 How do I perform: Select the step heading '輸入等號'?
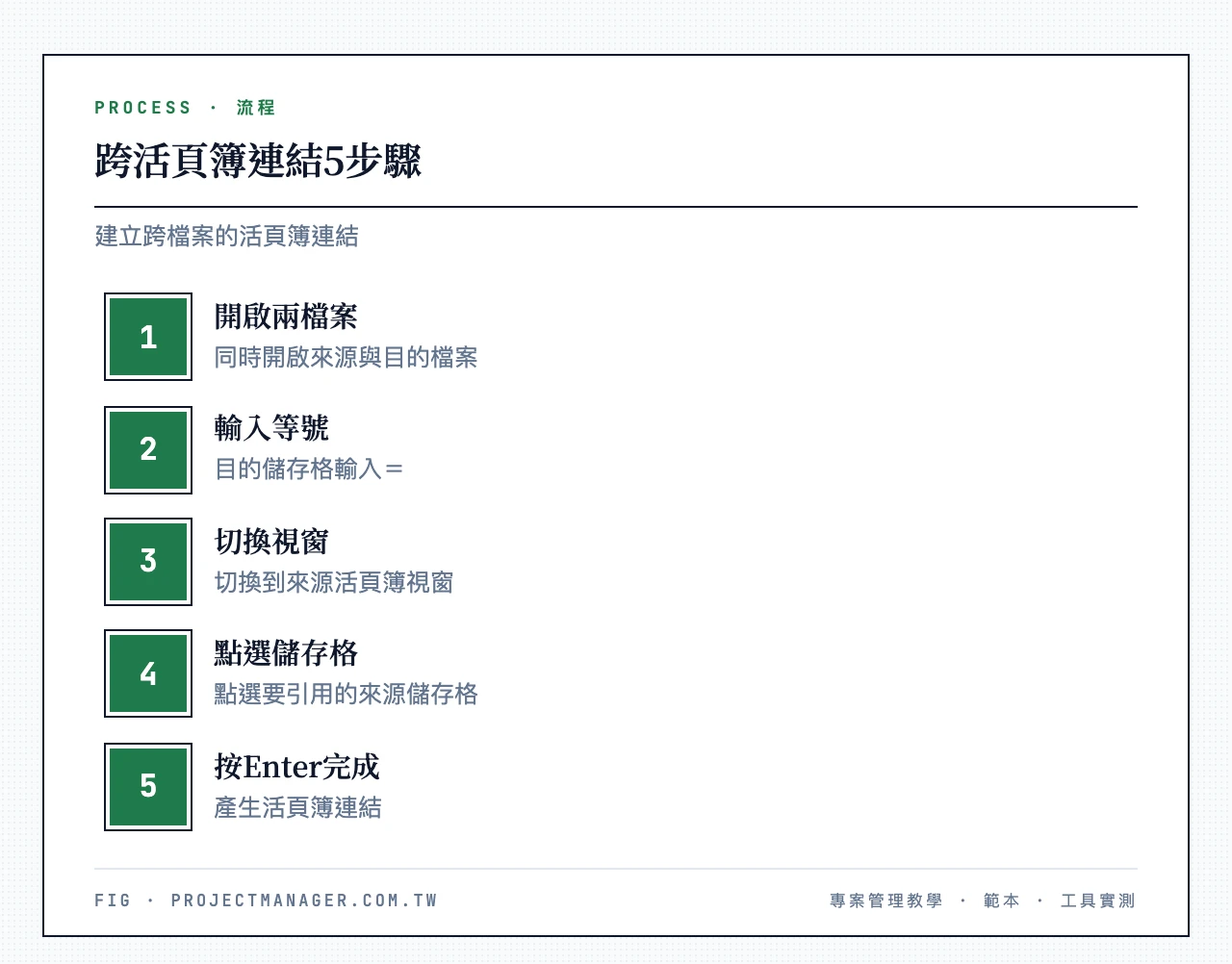tap(271, 428)
